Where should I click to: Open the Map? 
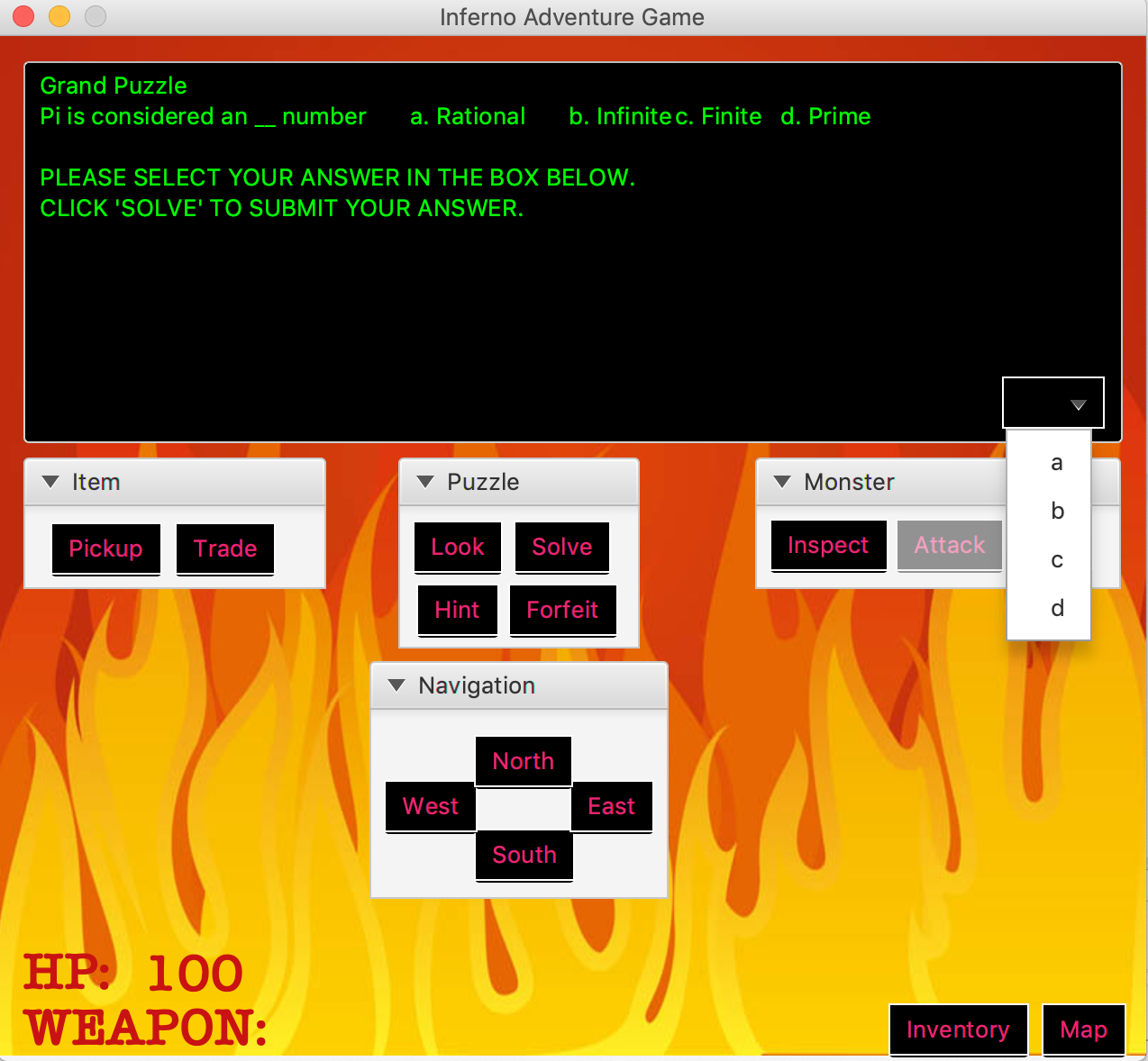(1083, 1029)
